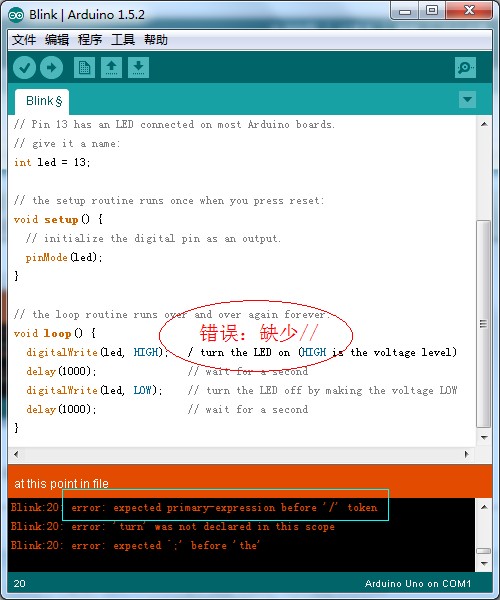Create a new sketch with the page icon

[x=84, y=68]
